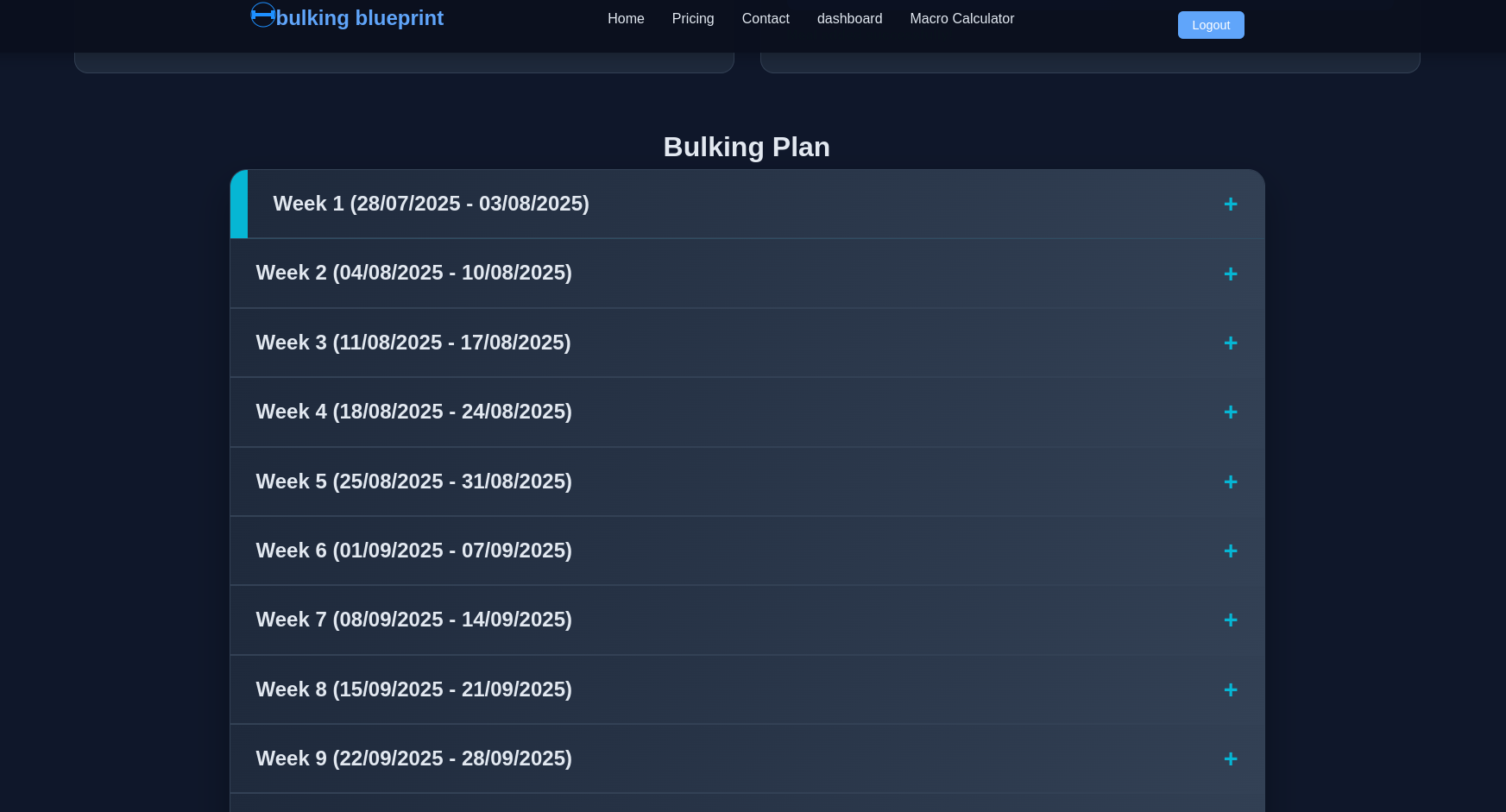Navigate to the dashboard link
The height and width of the screenshot is (812, 1506).
coord(849,19)
